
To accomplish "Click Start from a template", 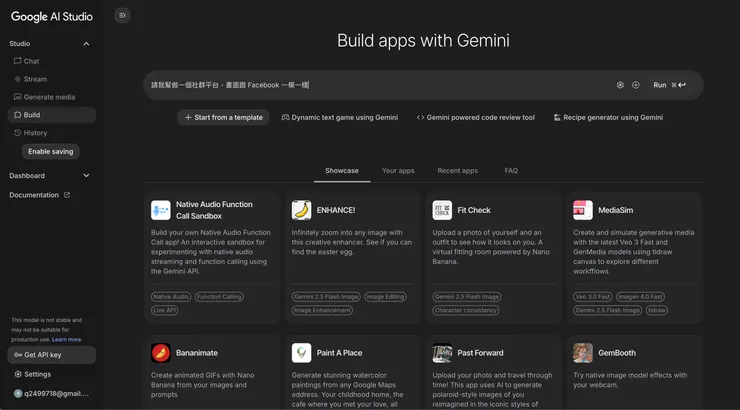I will click(x=223, y=118).
